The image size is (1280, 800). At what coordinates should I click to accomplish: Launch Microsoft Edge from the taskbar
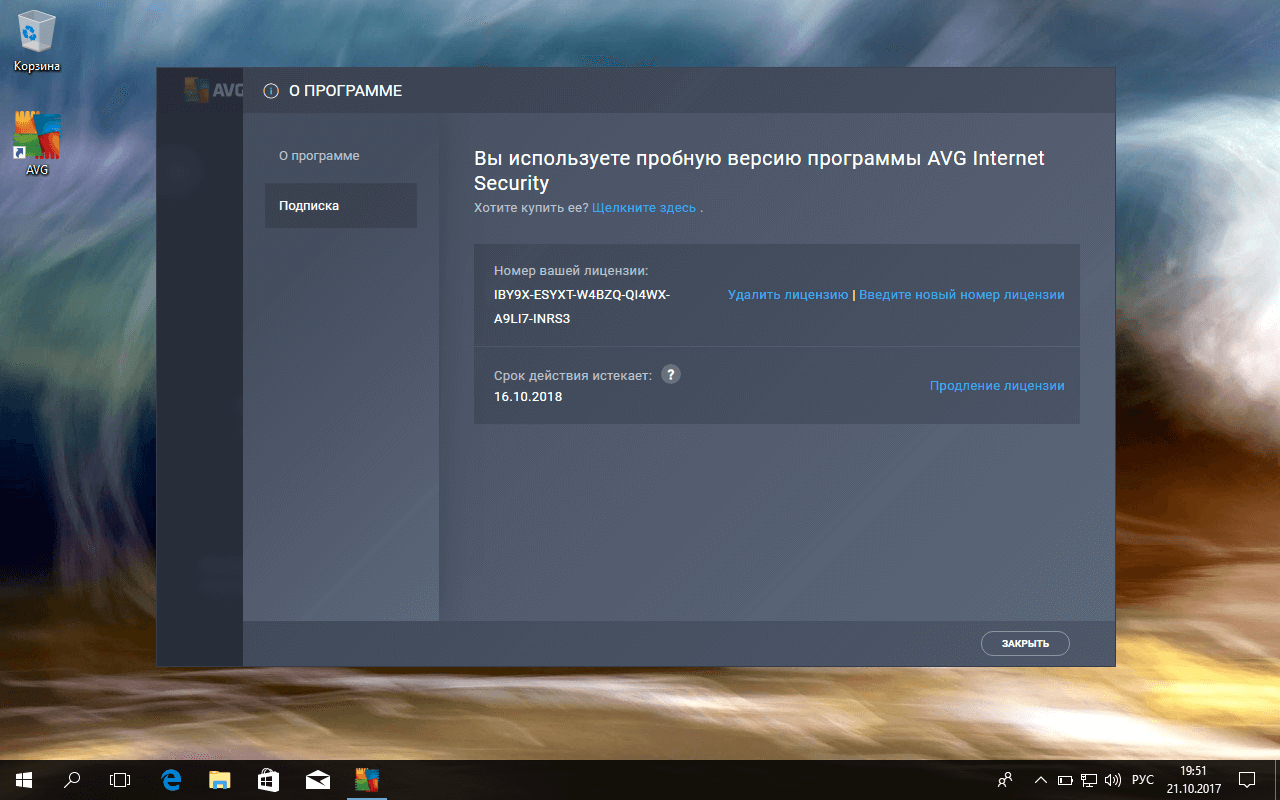tap(171, 779)
